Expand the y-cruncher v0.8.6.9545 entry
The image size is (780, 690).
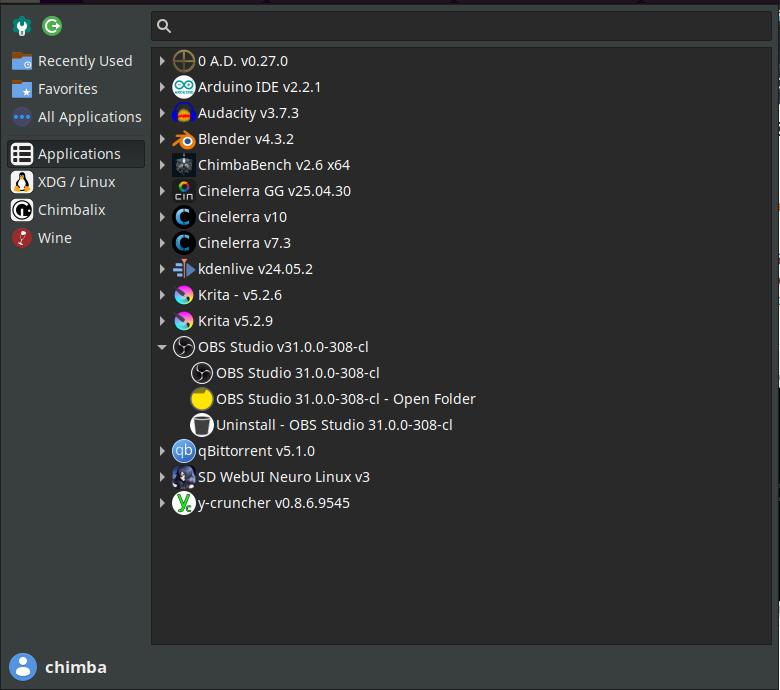pos(162,503)
